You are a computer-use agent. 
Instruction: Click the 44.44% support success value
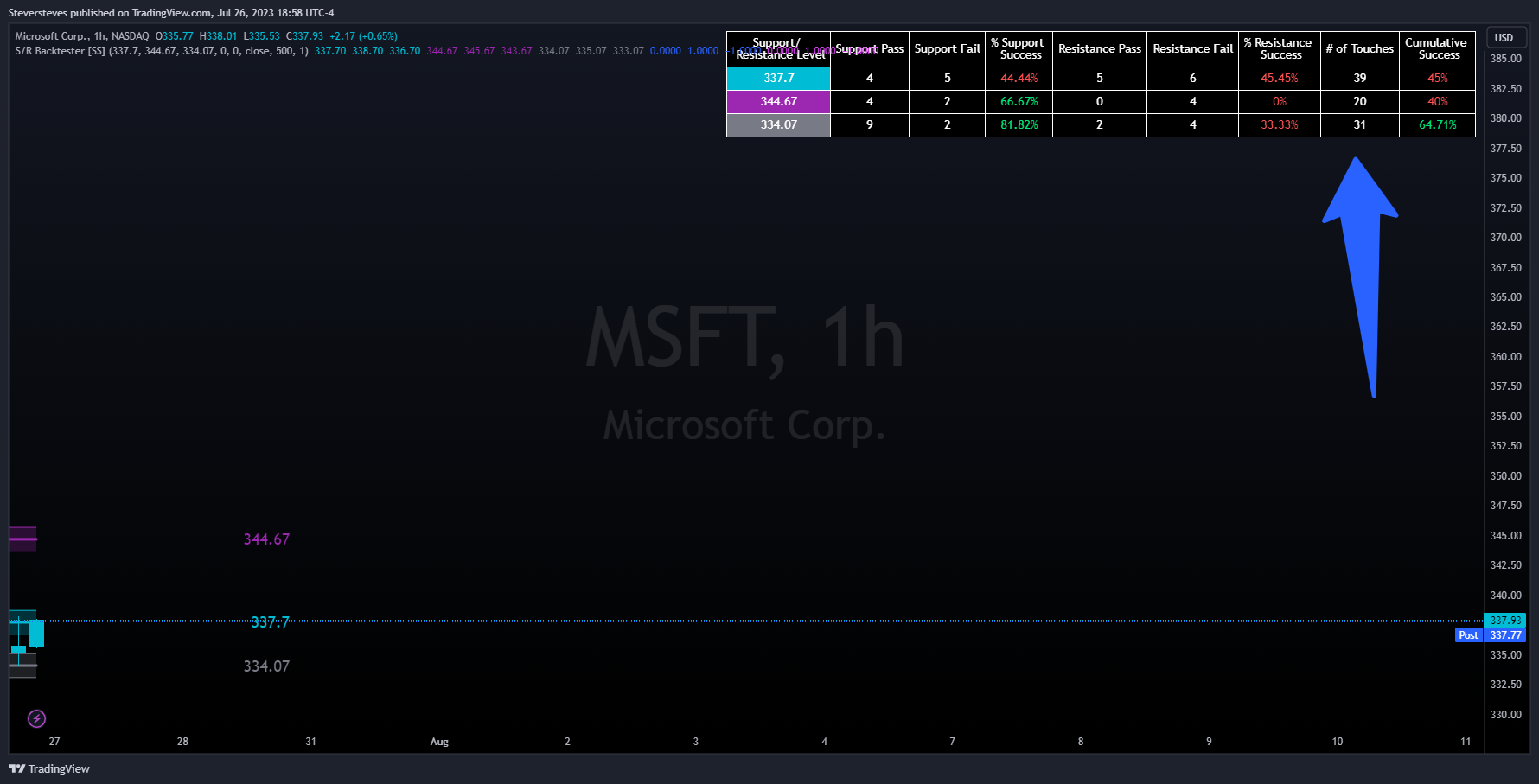(1019, 78)
